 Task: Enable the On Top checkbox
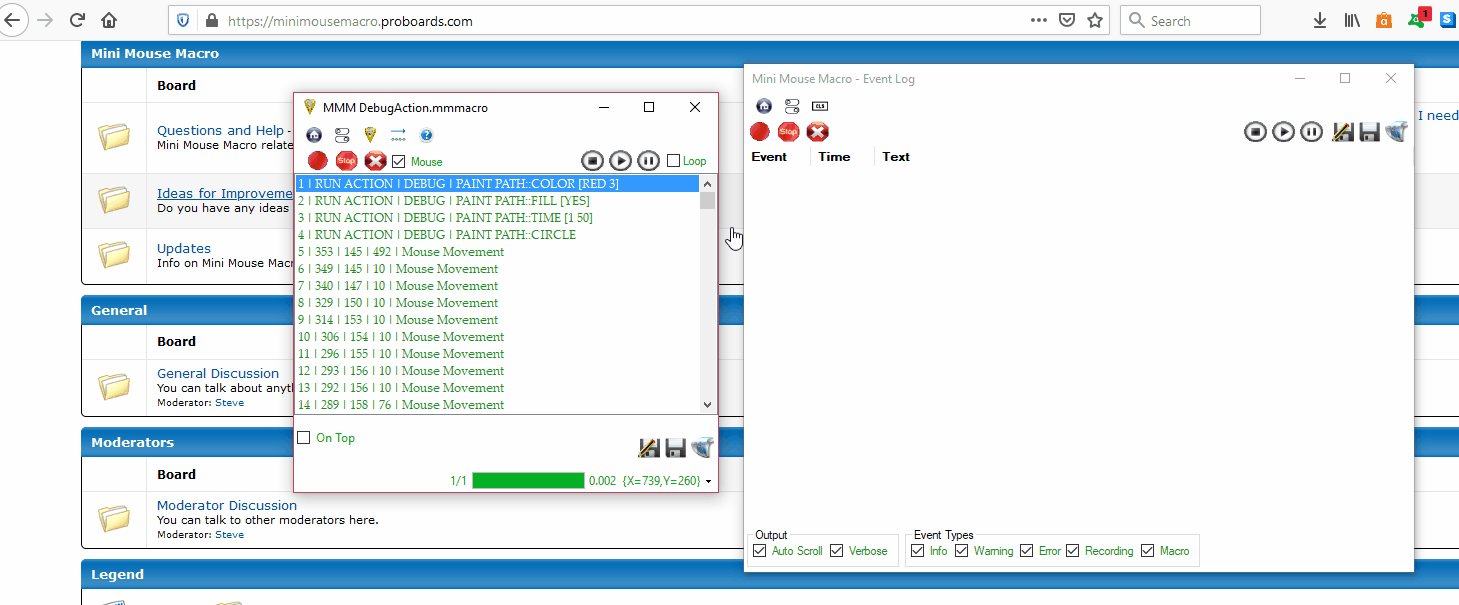304,438
